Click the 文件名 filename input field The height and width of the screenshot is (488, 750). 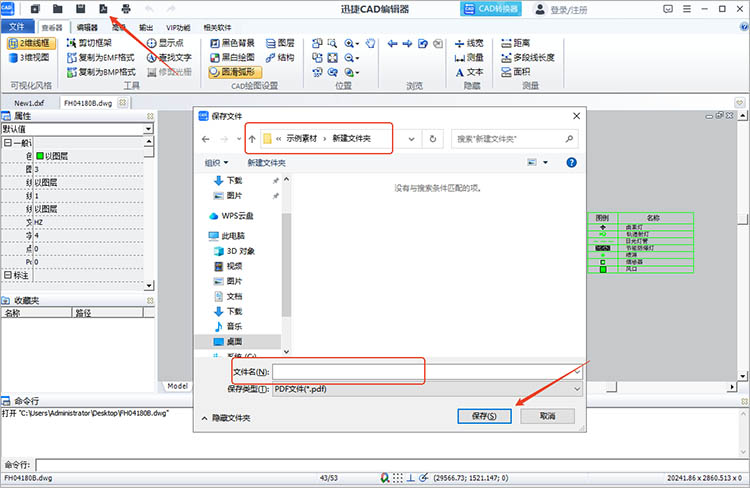(x=427, y=372)
